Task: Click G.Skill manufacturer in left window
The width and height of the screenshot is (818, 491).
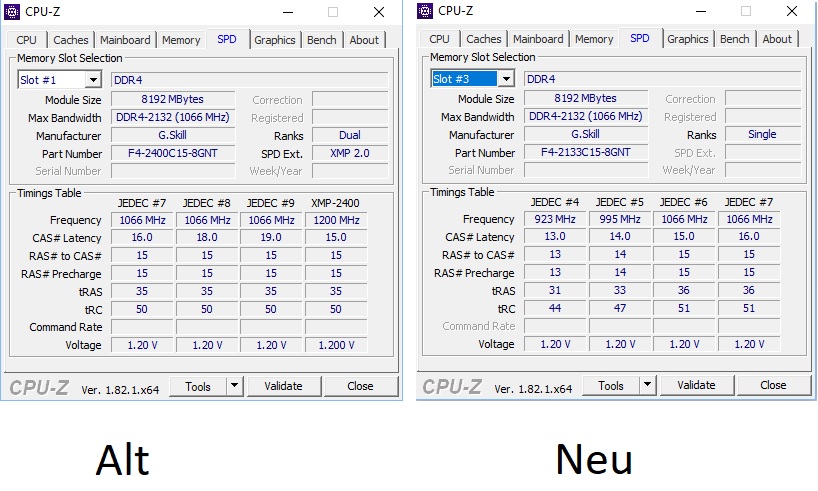Action: (173, 135)
